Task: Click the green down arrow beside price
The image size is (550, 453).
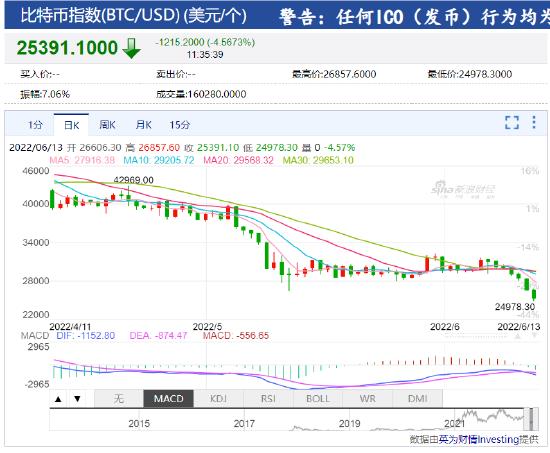Action: tap(132, 48)
